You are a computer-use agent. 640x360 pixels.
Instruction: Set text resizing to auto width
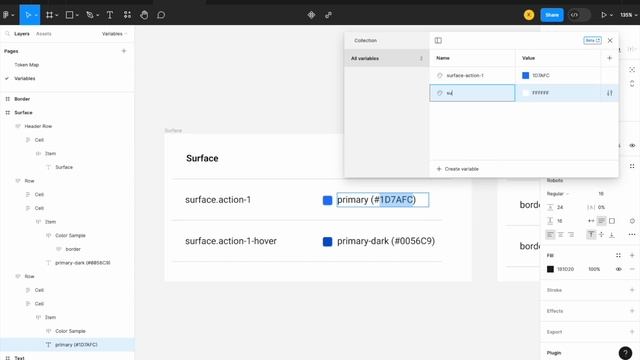click(x=591, y=221)
